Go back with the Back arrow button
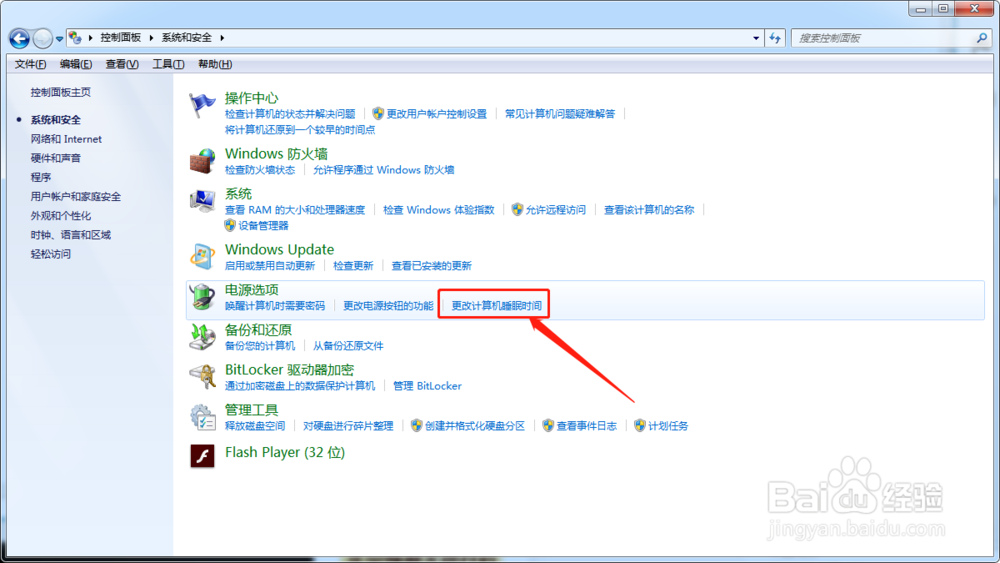1000x563 pixels. 19,38
